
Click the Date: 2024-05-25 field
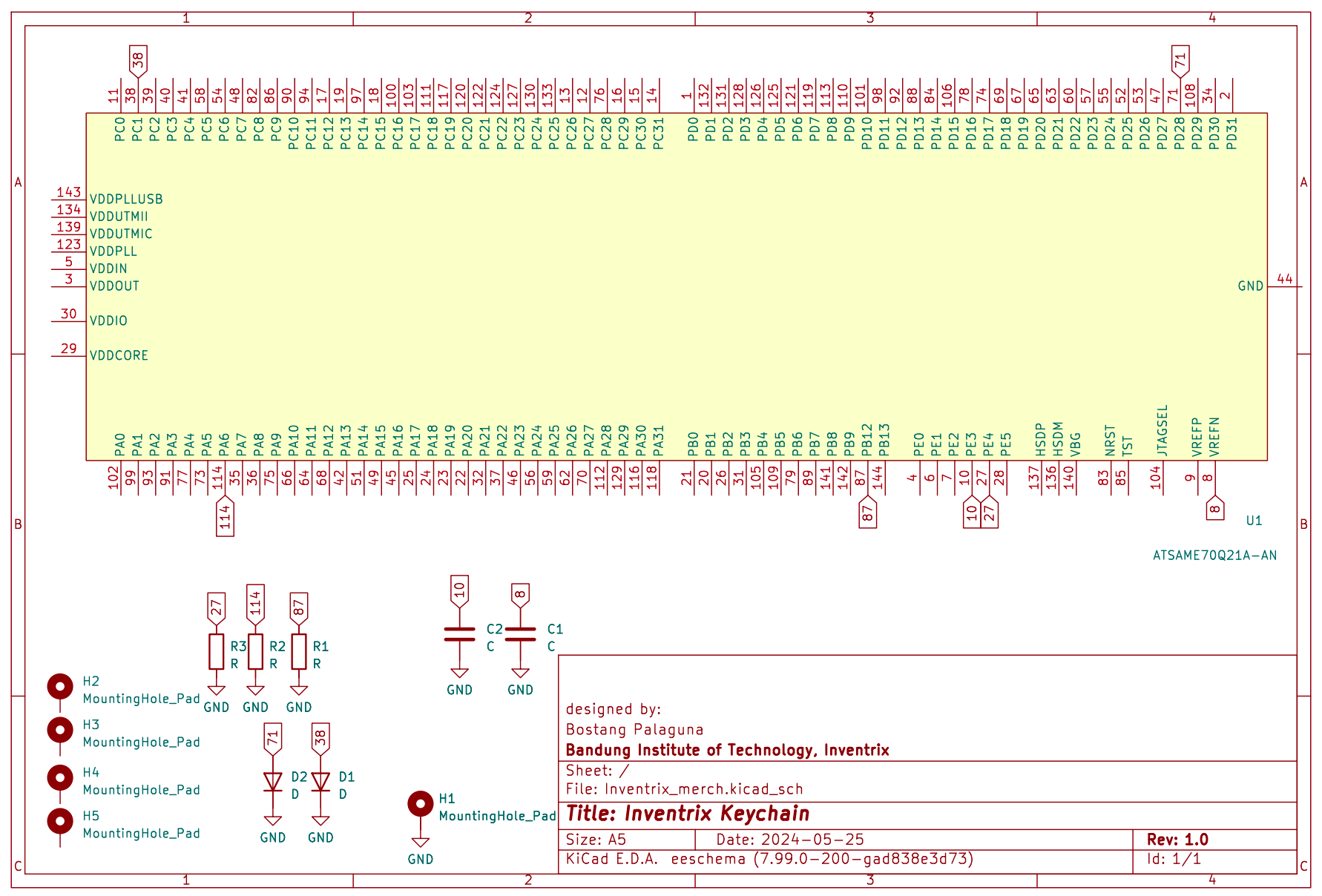(x=790, y=840)
